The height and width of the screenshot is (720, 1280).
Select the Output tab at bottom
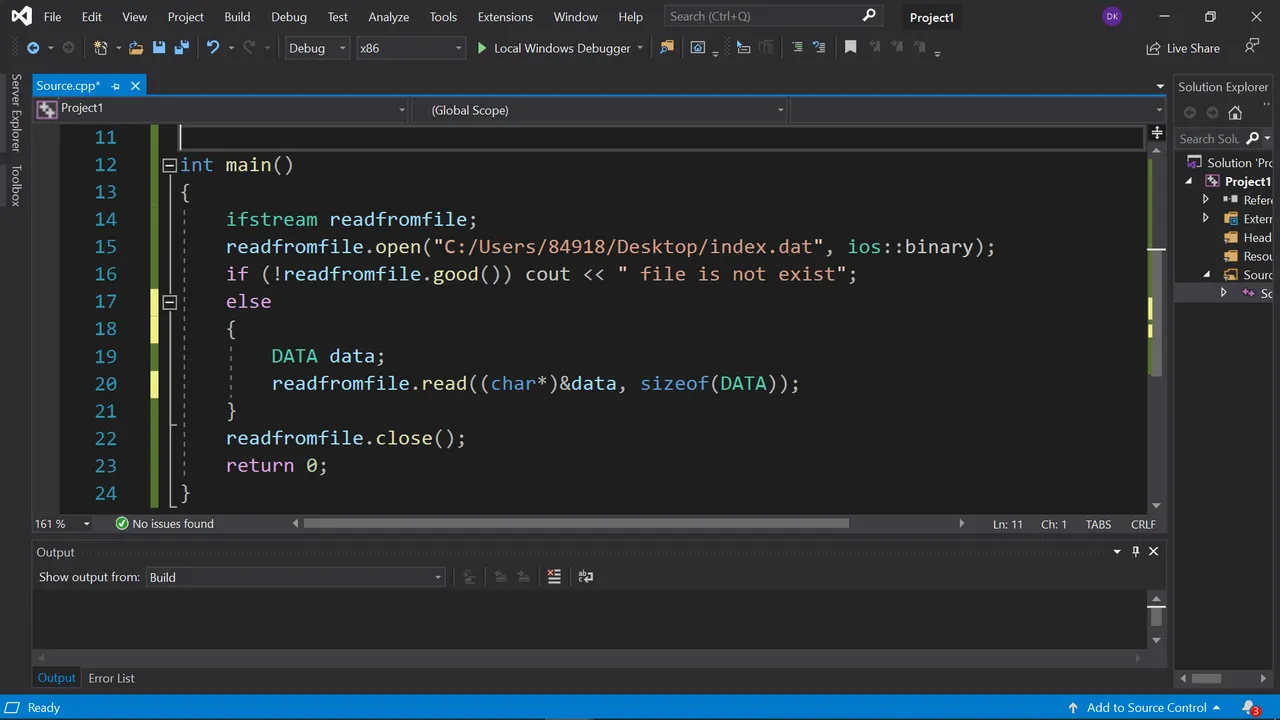(x=56, y=678)
